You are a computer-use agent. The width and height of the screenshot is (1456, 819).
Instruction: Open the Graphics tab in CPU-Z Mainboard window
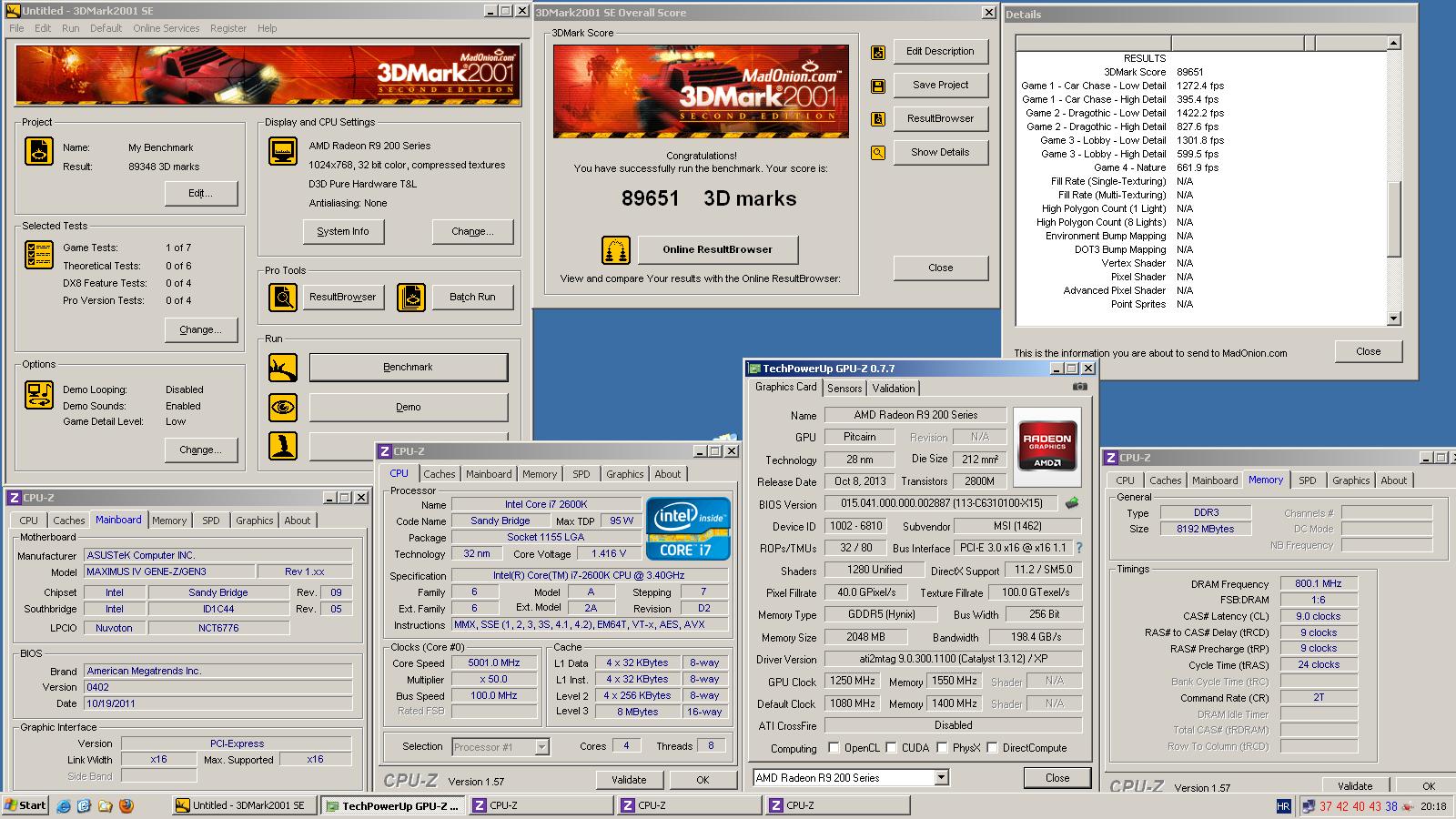coord(255,521)
